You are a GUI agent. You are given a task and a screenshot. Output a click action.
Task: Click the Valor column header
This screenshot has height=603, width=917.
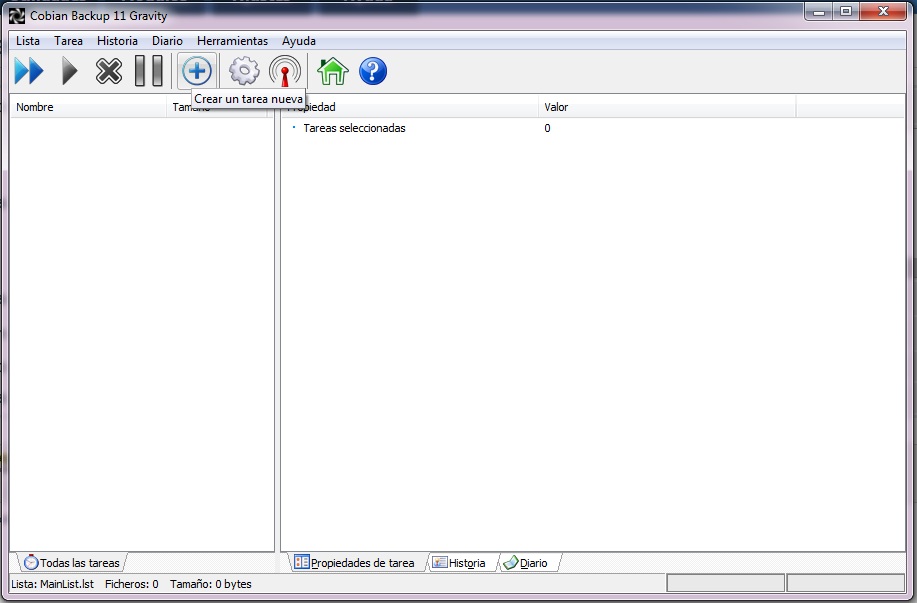(x=667, y=107)
